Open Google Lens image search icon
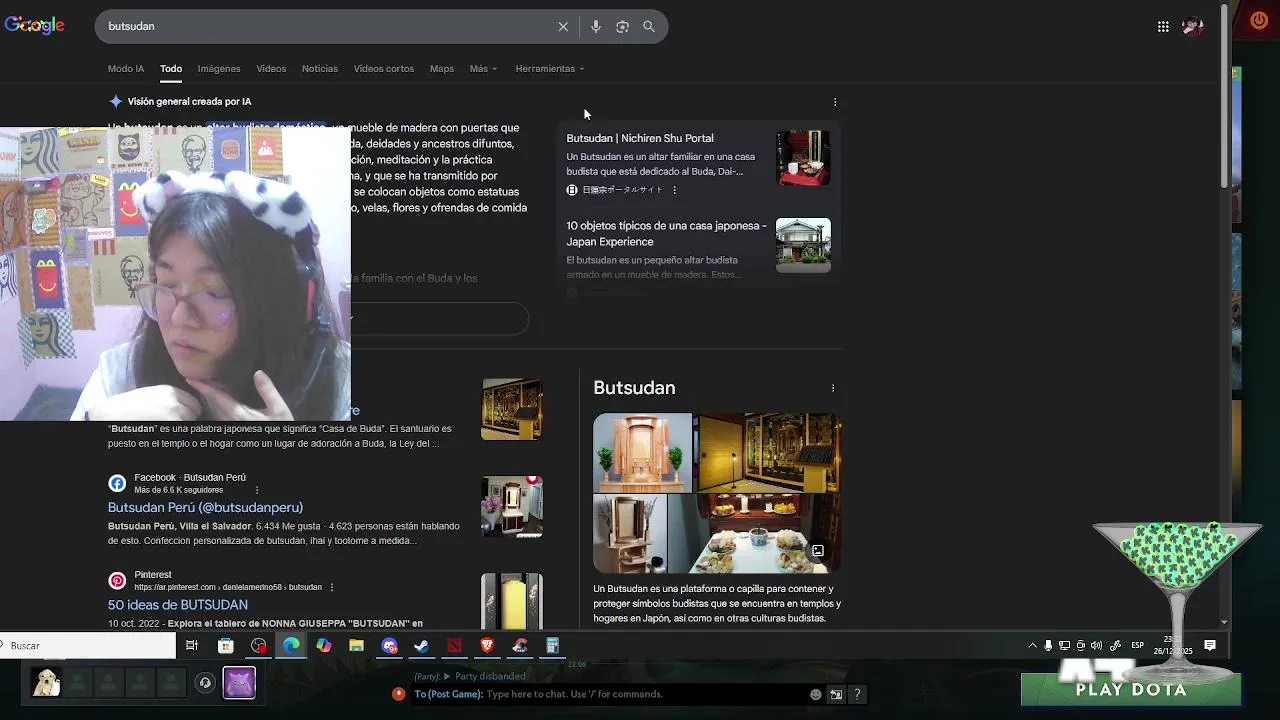The width and height of the screenshot is (1280, 720). coord(622,27)
